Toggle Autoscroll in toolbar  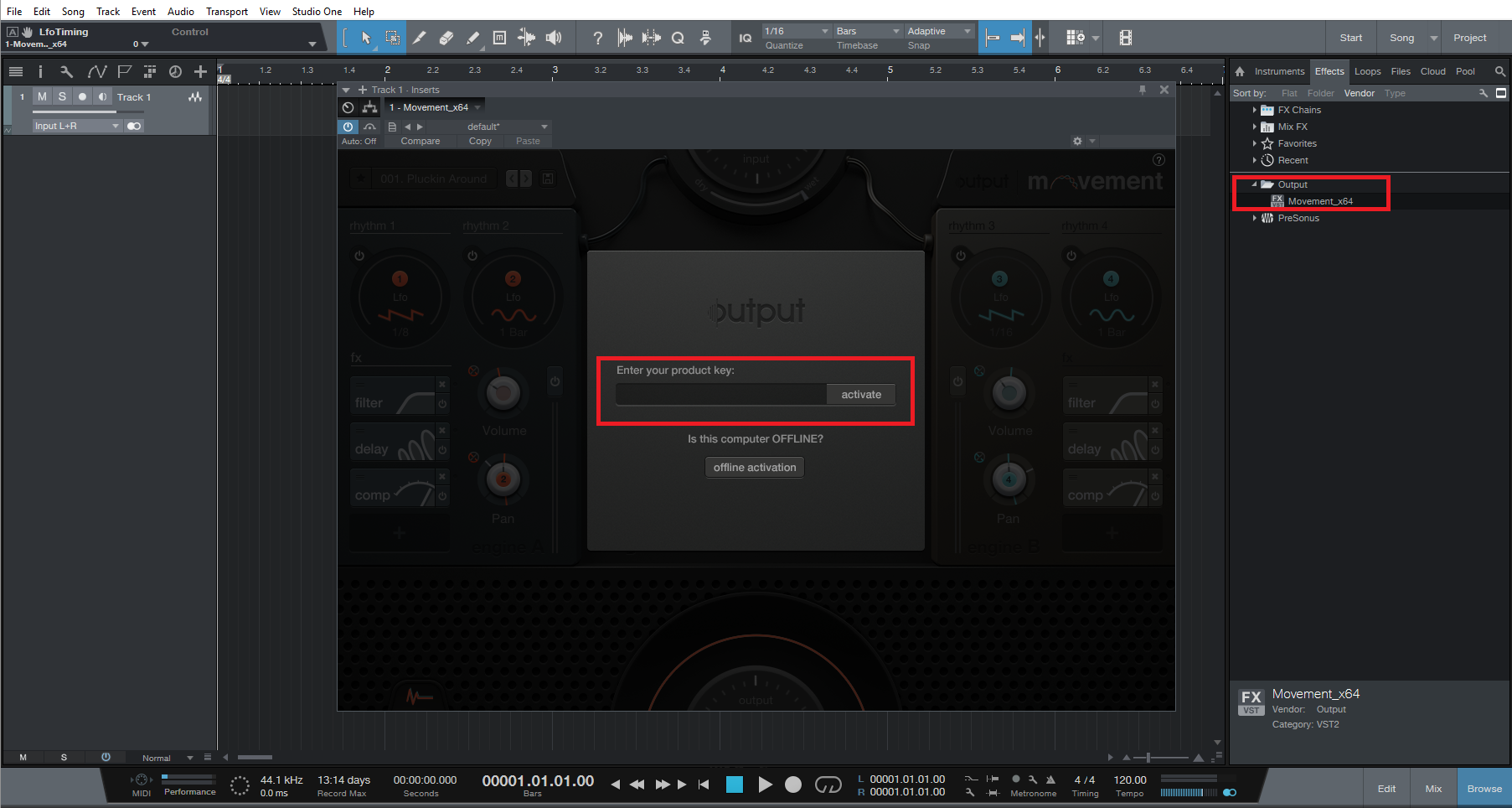[1017, 38]
